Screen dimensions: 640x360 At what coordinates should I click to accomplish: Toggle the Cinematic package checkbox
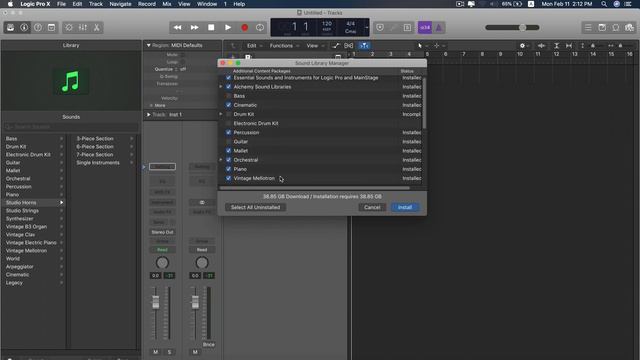(x=229, y=105)
